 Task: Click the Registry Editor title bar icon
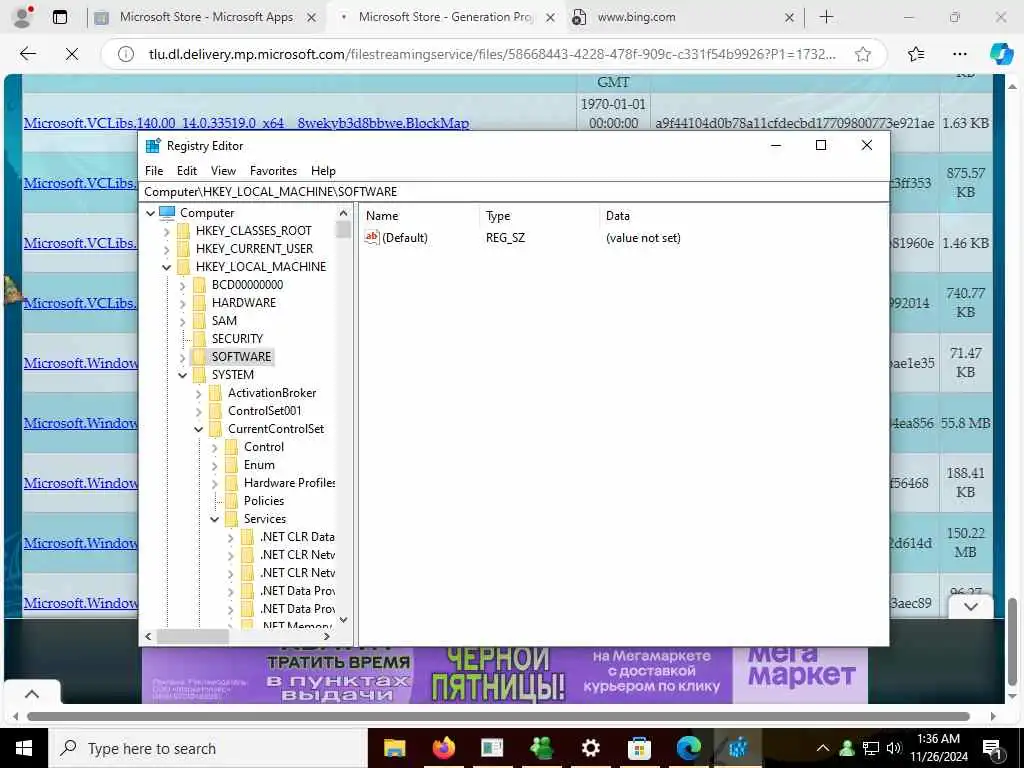[153, 146]
